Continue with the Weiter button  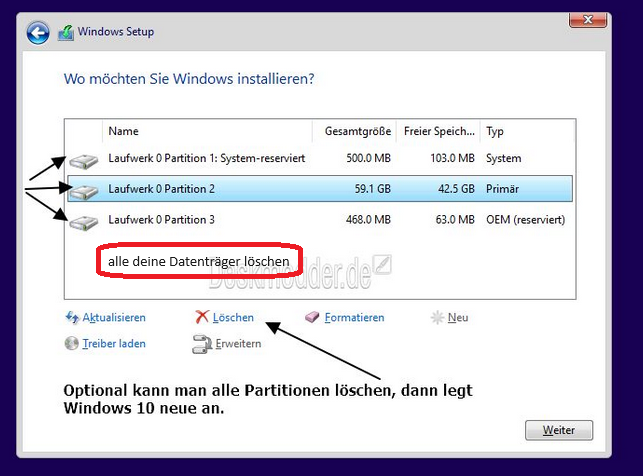tap(559, 430)
